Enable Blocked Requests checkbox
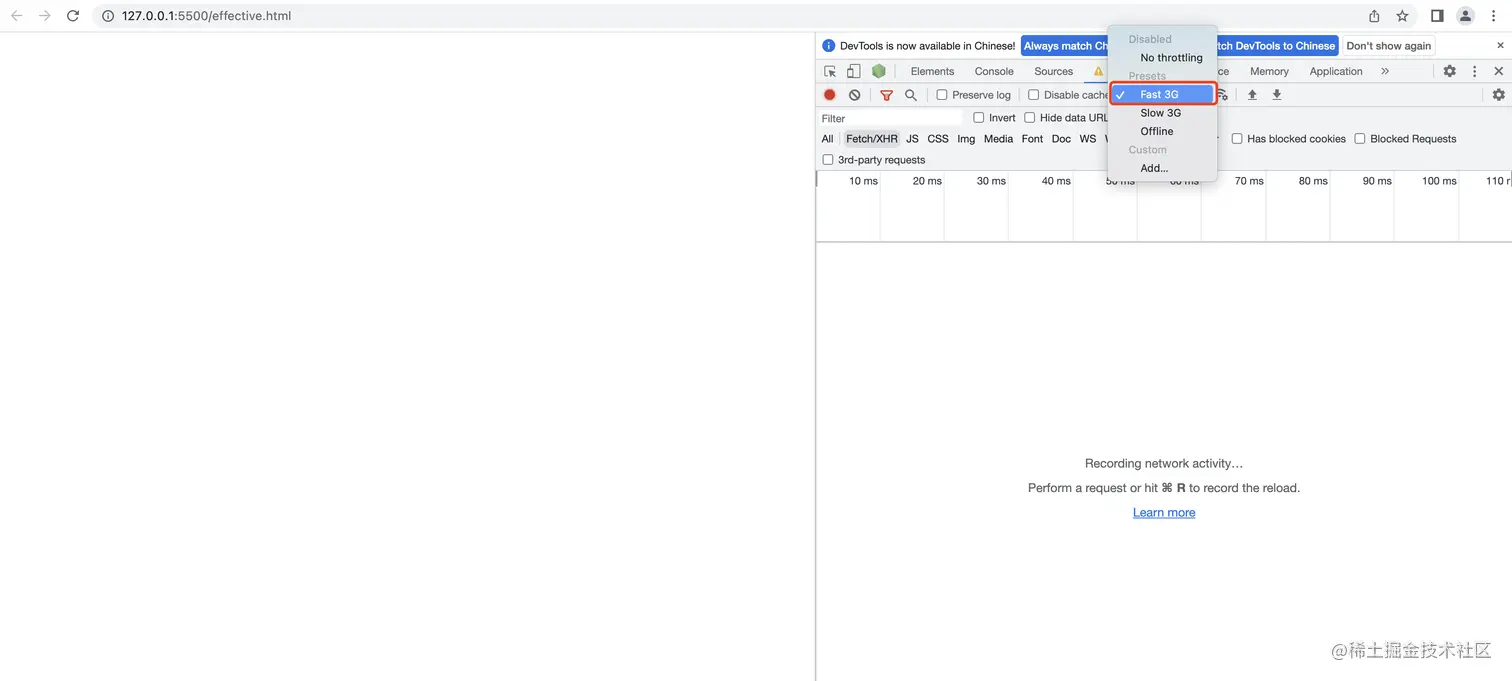 [1360, 139]
